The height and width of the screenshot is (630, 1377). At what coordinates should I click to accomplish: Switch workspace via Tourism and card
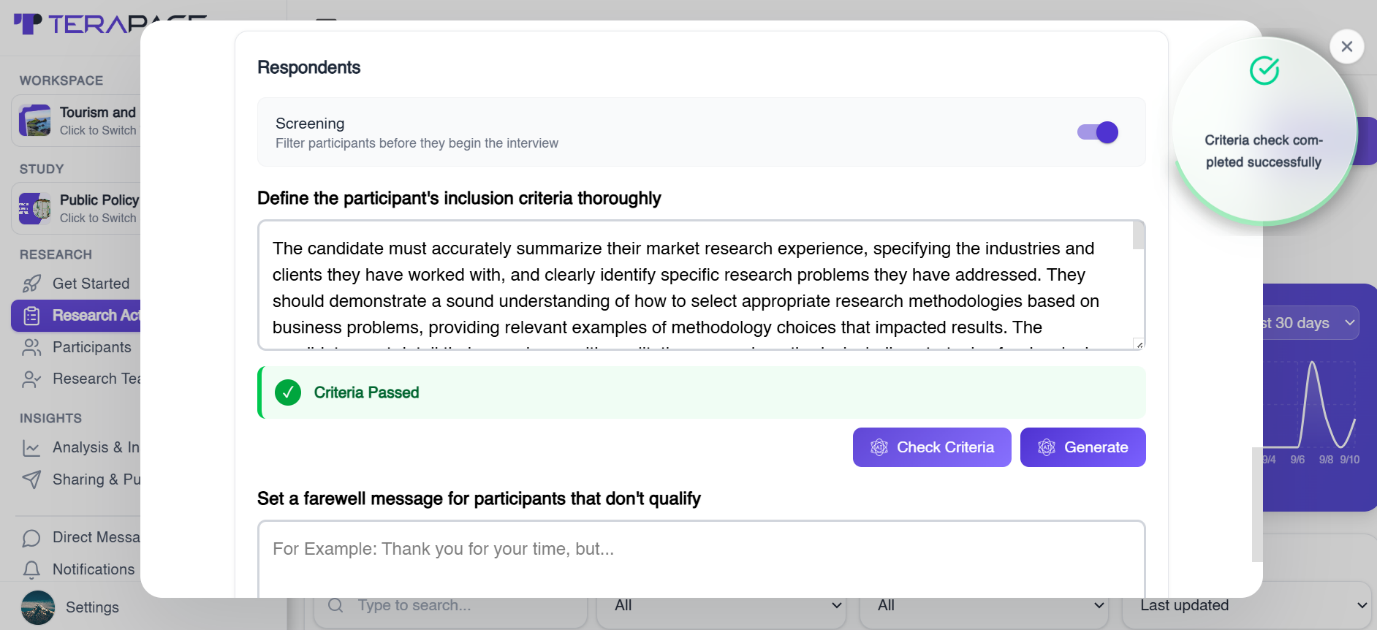coord(76,120)
